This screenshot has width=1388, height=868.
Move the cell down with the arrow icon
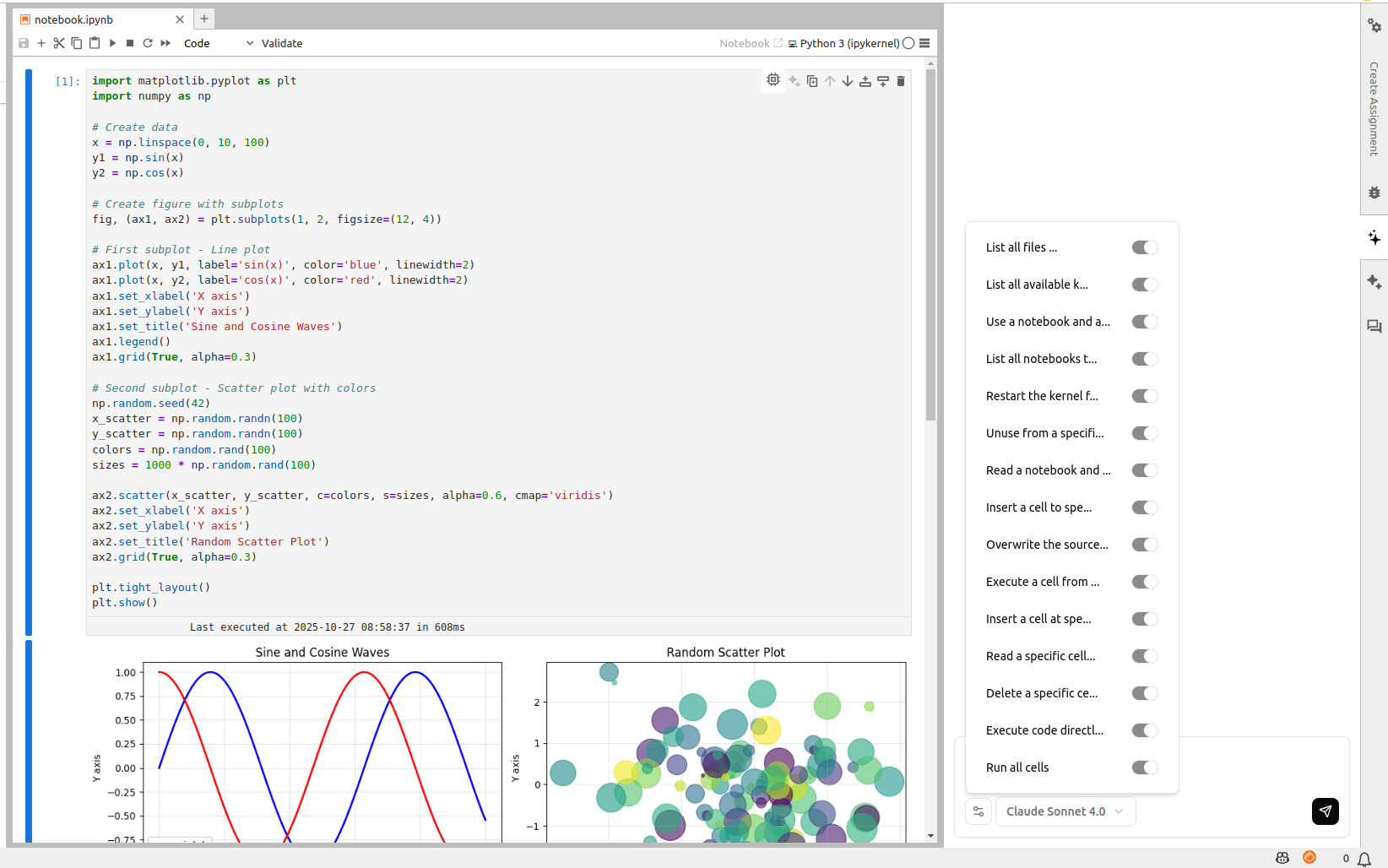click(x=847, y=80)
